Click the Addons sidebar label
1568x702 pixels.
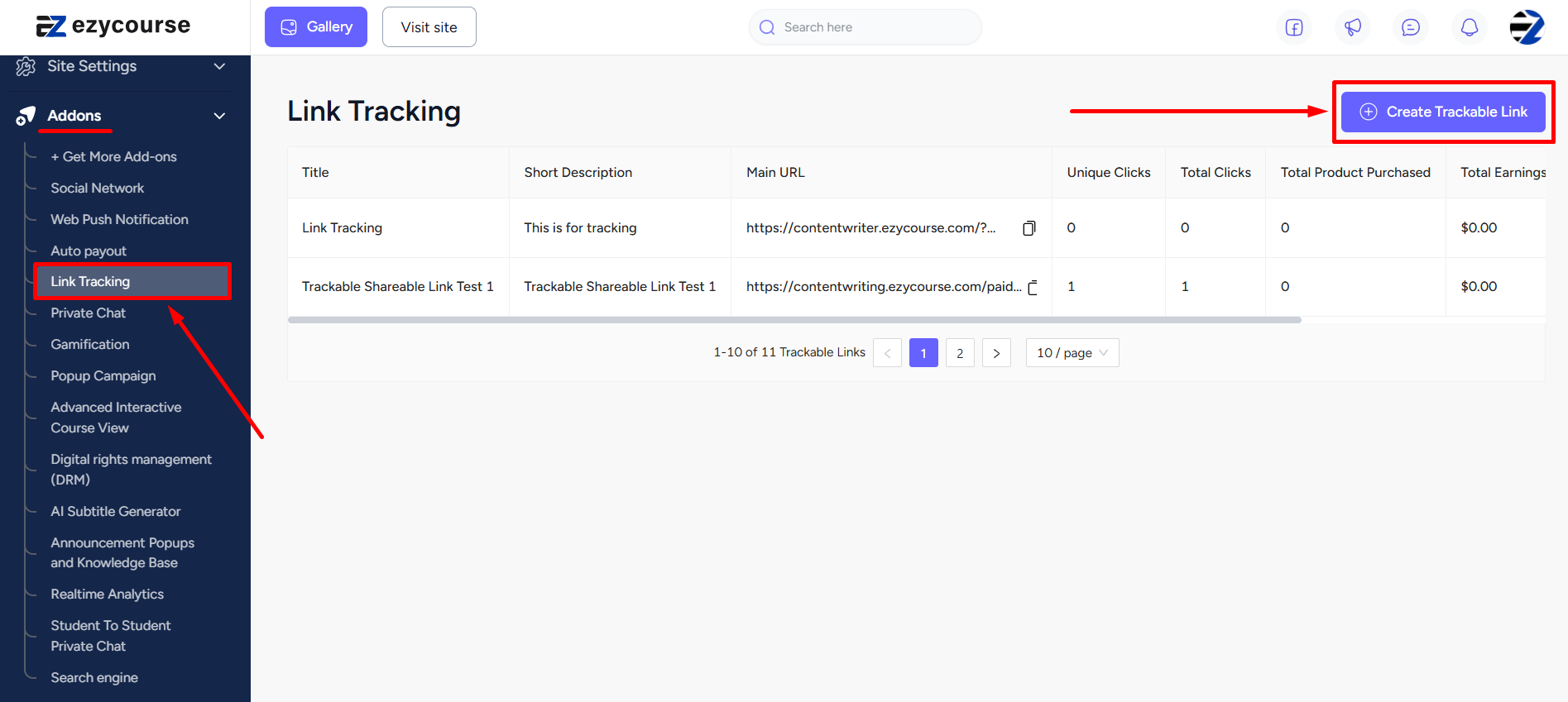click(x=74, y=116)
